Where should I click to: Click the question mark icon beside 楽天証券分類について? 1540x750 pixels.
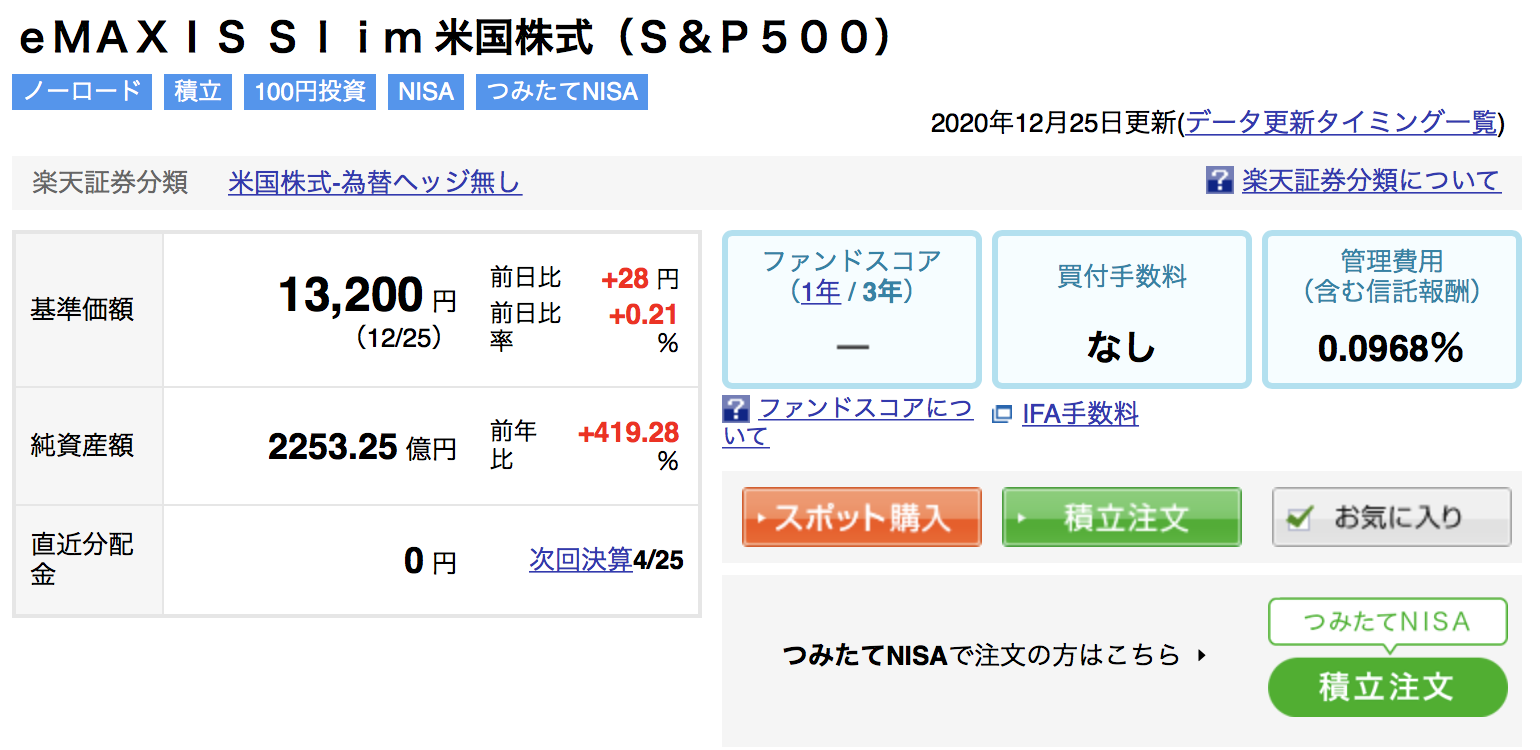(x=1220, y=180)
